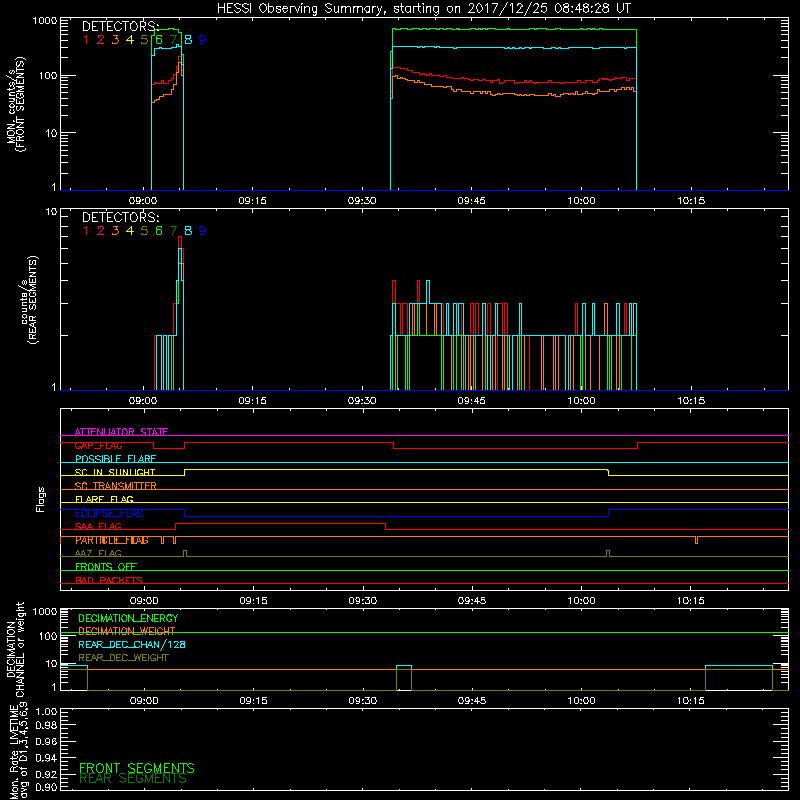Click the REAR_DEC_WEIGHT legend label
This screenshot has height=800, width=800.
tap(123, 658)
